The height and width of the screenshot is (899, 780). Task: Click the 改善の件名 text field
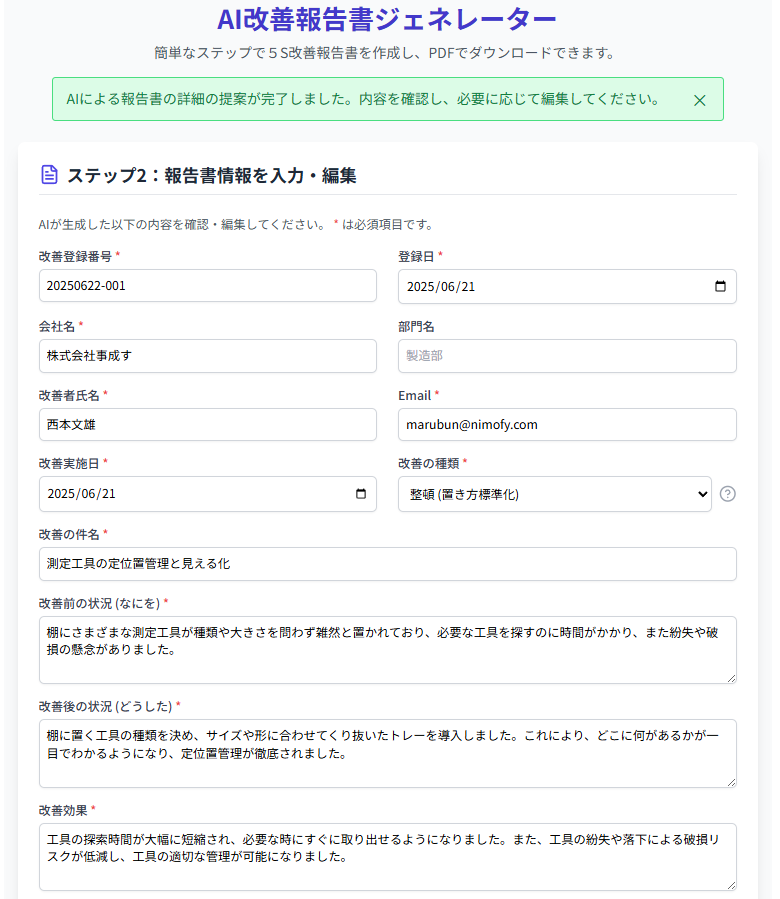[387, 564]
